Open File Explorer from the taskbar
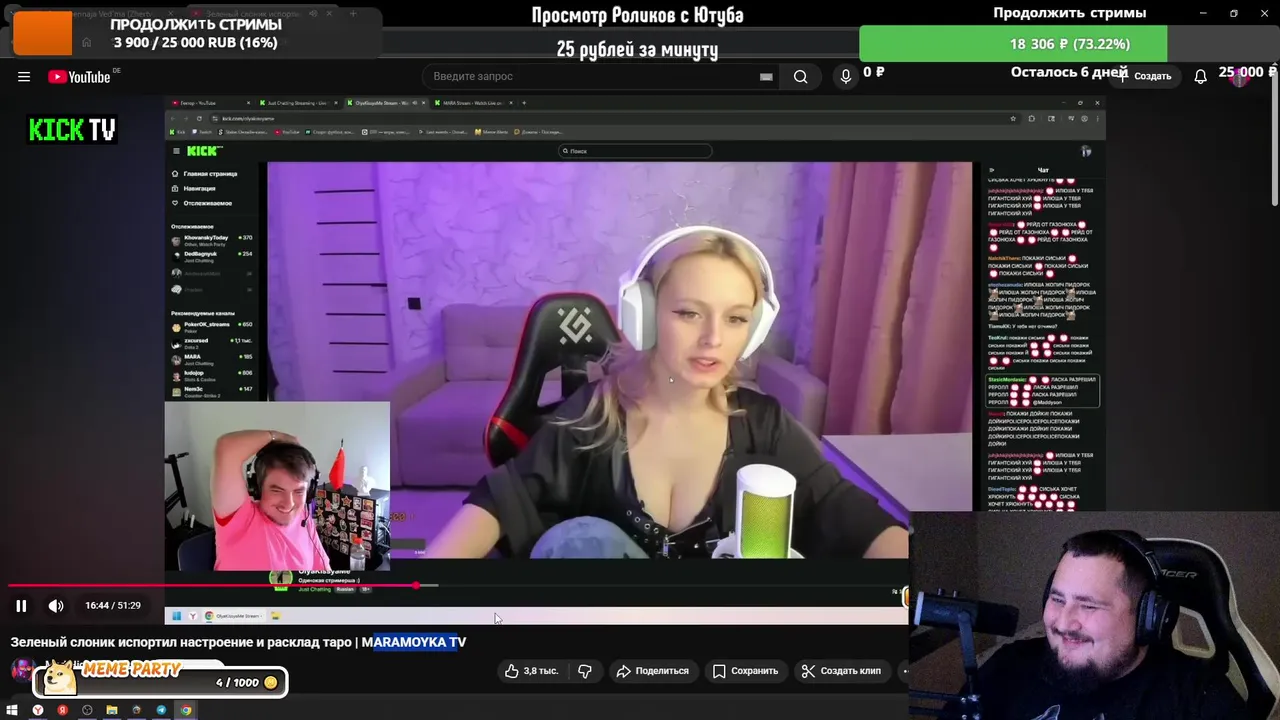Viewport: 1280px width, 720px height. [x=112, y=710]
